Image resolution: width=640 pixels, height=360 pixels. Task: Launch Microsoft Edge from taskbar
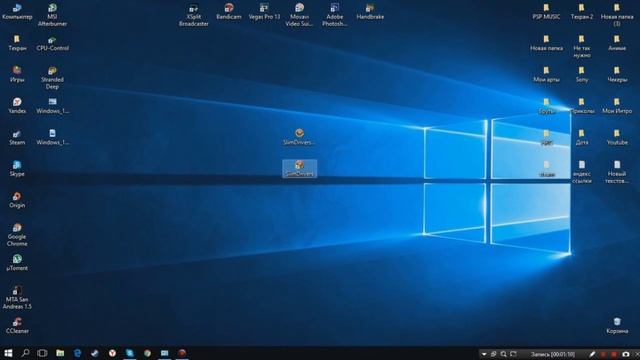[x=78, y=353]
